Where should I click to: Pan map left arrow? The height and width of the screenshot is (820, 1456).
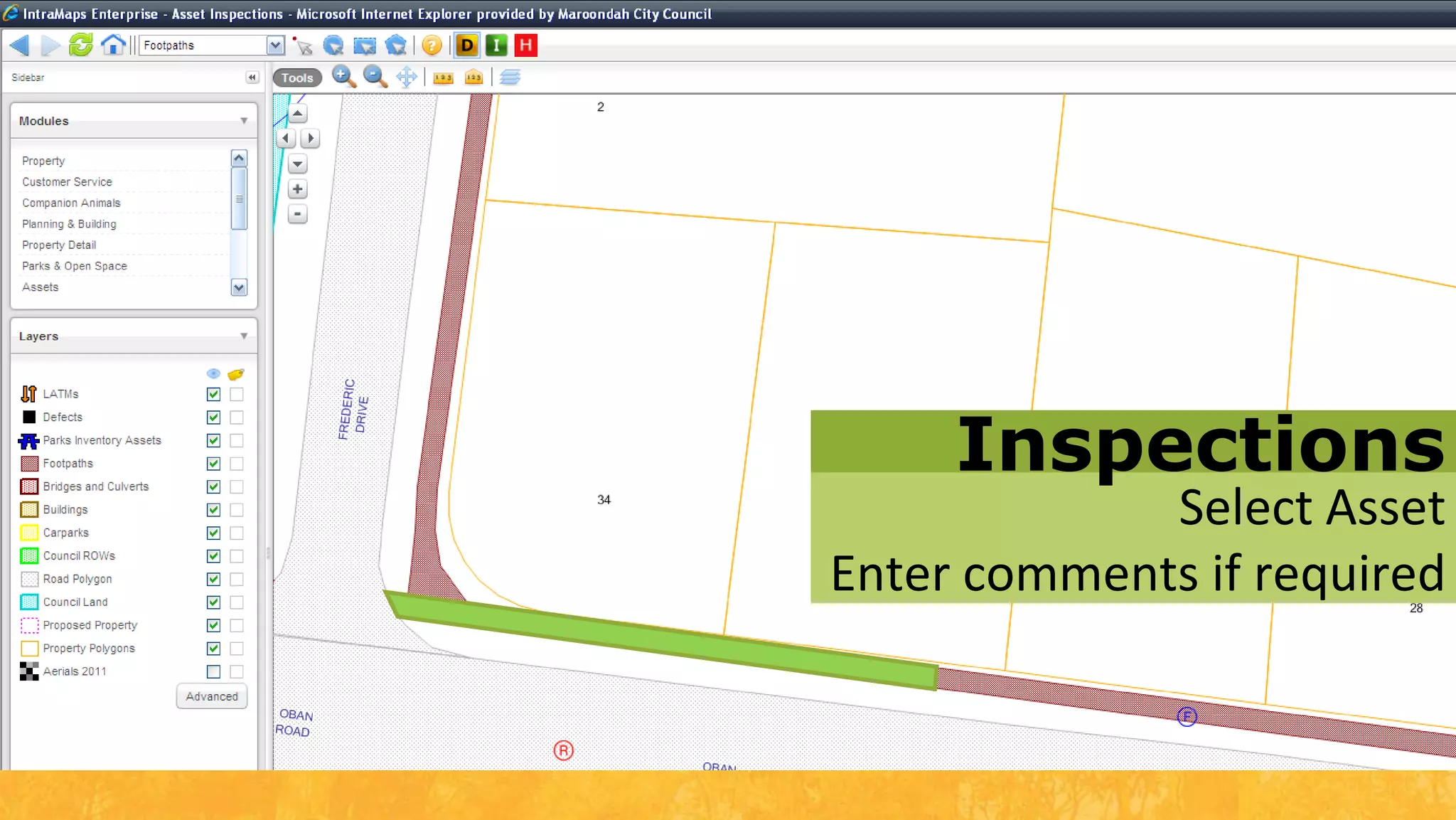pos(286,138)
